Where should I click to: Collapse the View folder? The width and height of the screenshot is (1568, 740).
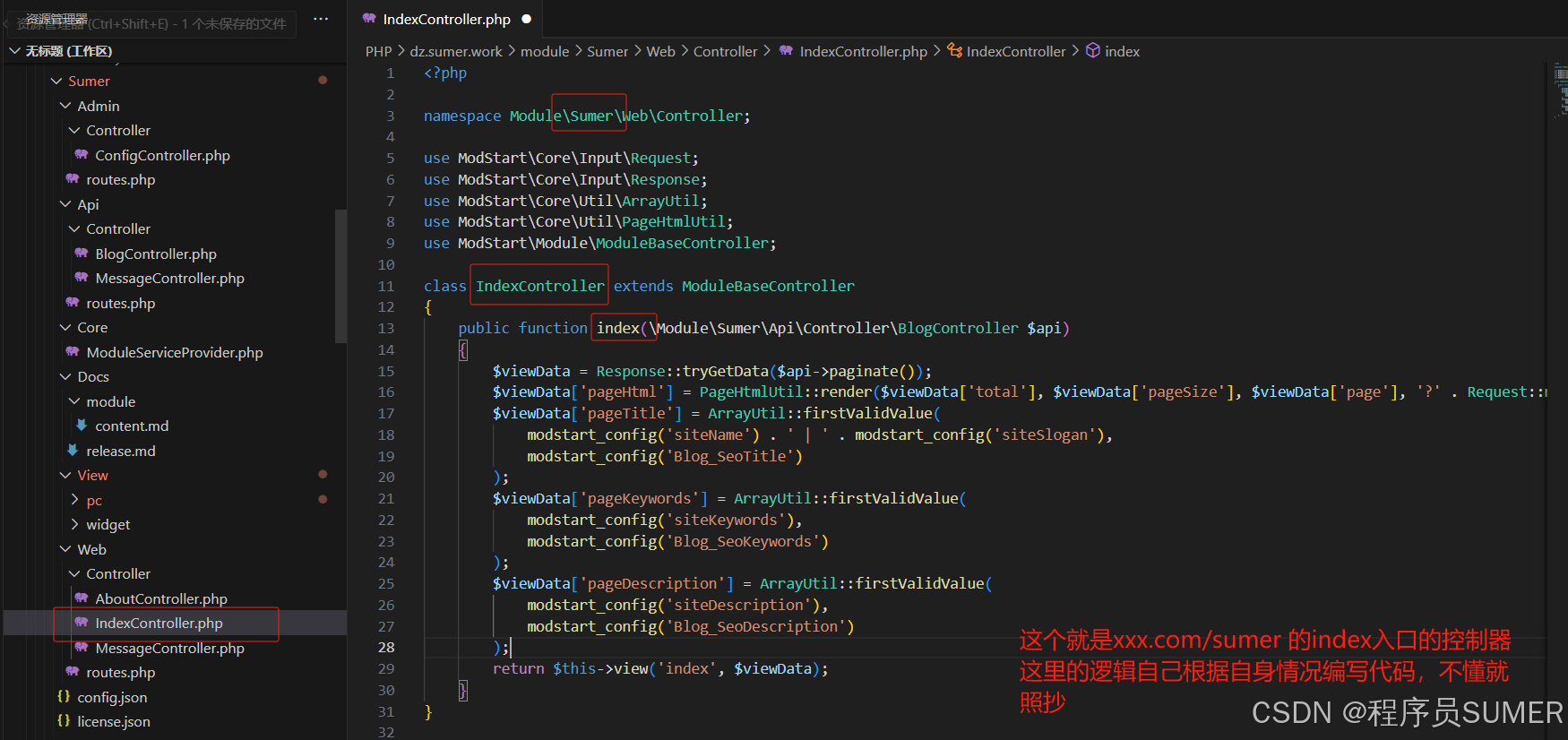tap(65, 476)
